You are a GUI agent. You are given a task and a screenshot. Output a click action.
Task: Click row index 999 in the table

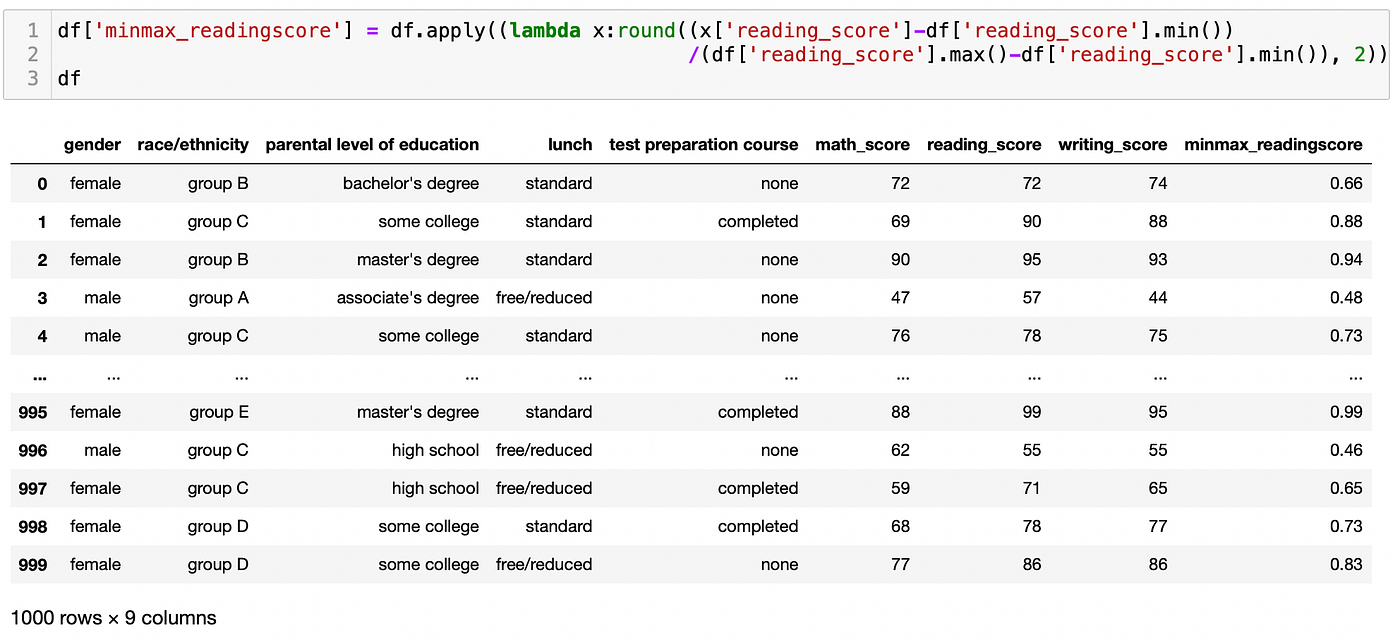pyautogui.click(x=33, y=565)
